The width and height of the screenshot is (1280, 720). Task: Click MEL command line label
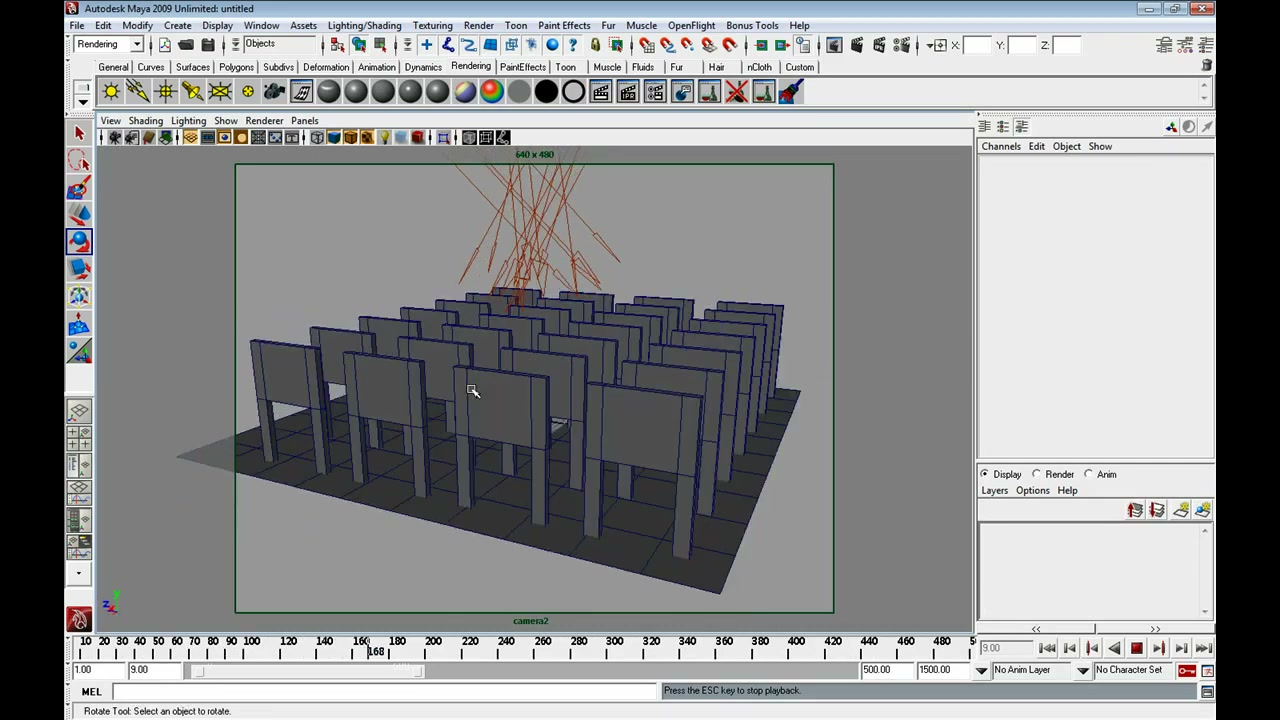[x=91, y=691]
